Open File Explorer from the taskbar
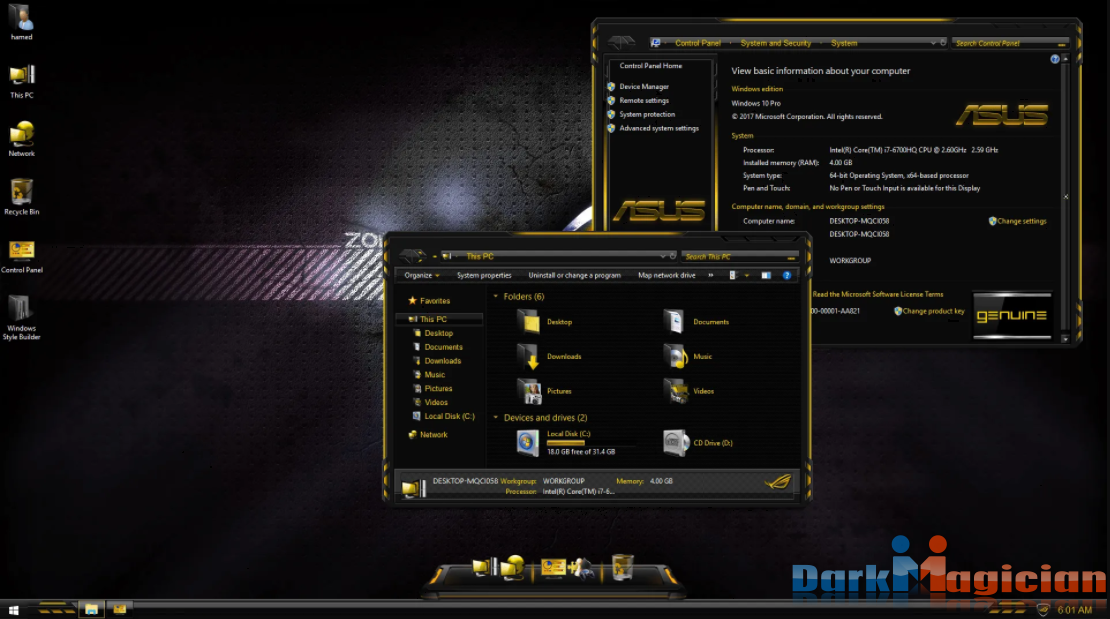1110x619 pixels. click(x=91, y=609)
